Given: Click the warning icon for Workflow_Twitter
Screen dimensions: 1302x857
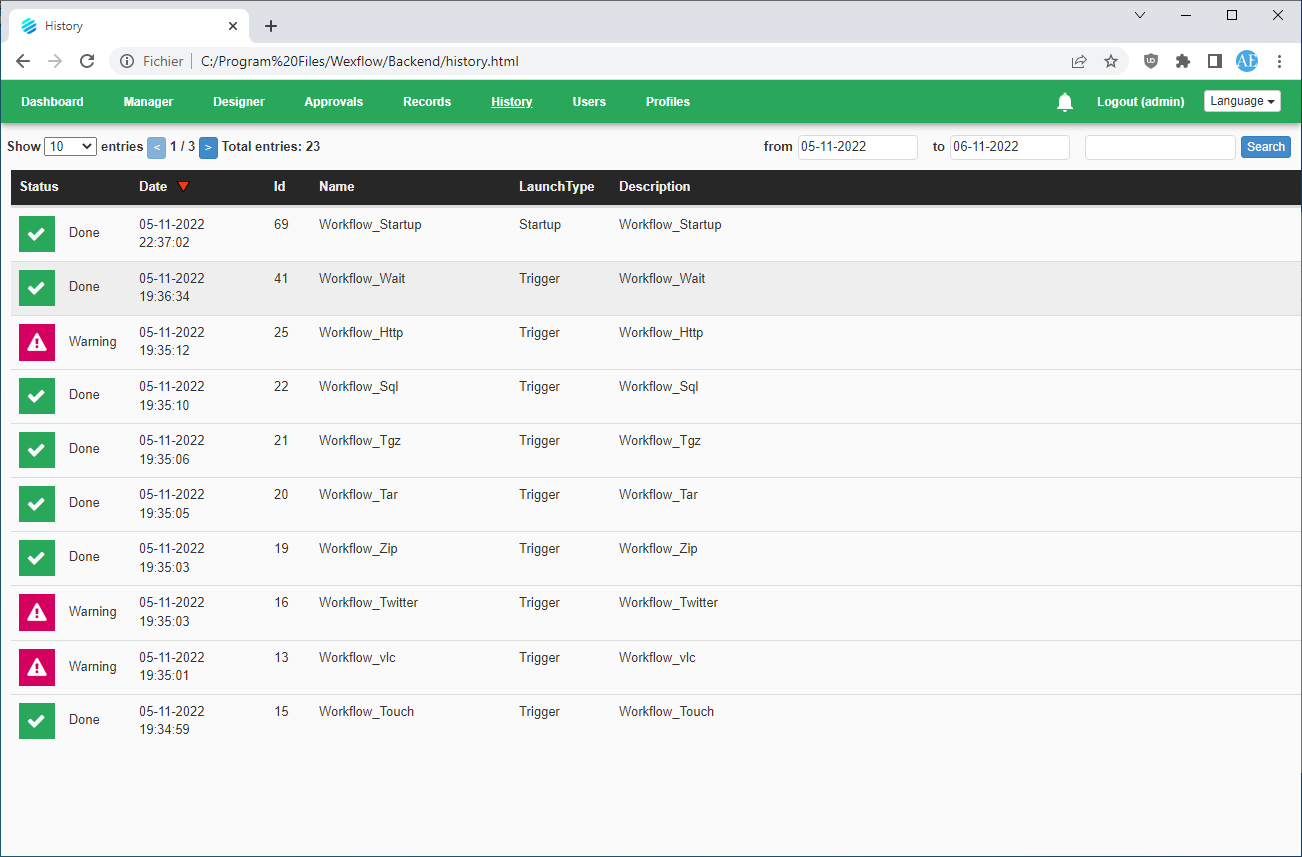Looking at the screenshot, I should 37,612.
